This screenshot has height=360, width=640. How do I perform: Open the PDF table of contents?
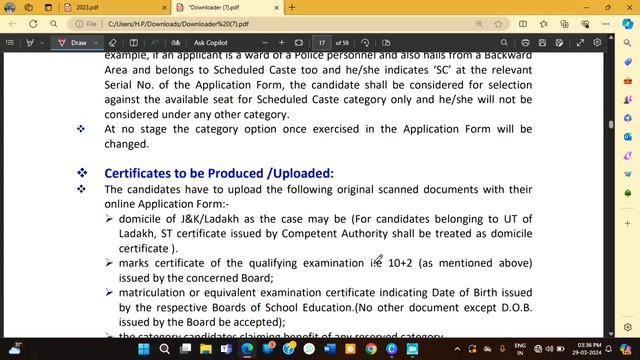(10, 43)
